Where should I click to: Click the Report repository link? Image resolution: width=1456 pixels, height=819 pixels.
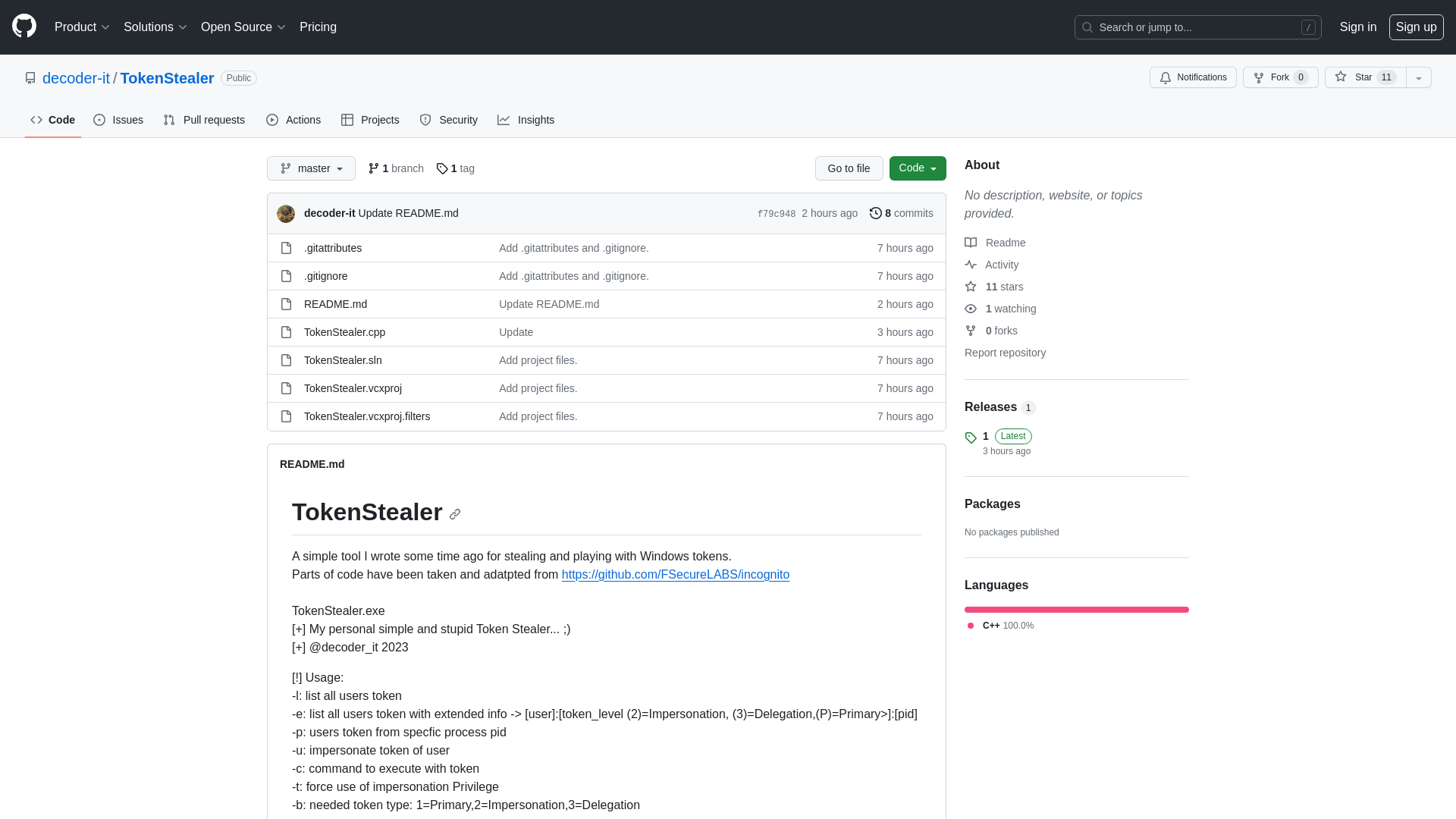[x=1005, y=353]
